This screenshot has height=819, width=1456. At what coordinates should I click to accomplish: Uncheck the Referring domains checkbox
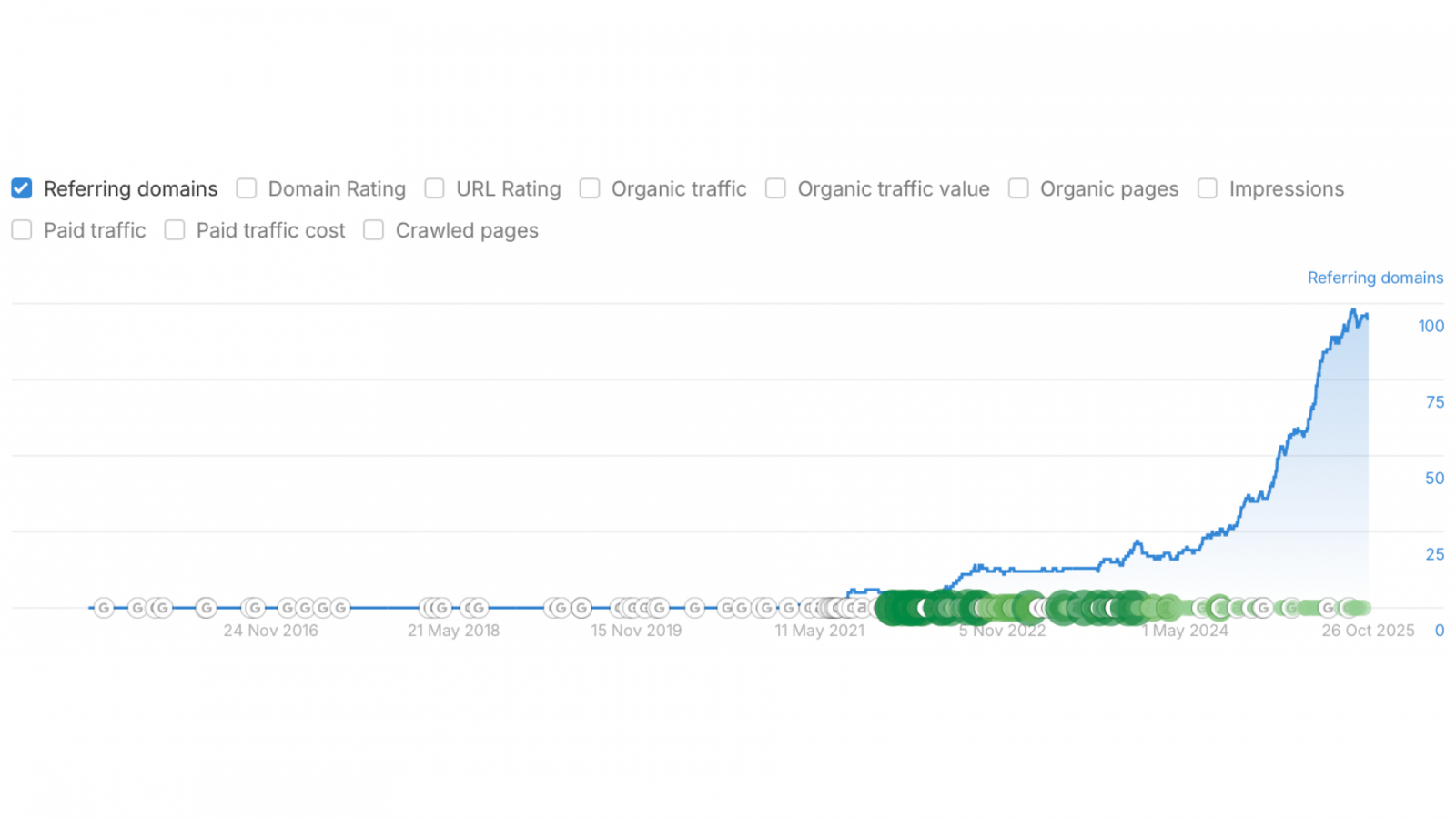point(22,188)
